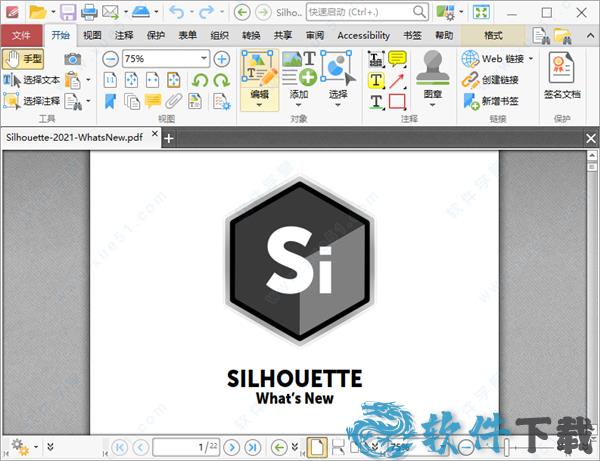Viewport: 600px width, 461px height.
Task: Click the Find binoculars icon at ribbon right
Action: click(x=540, y=36)
